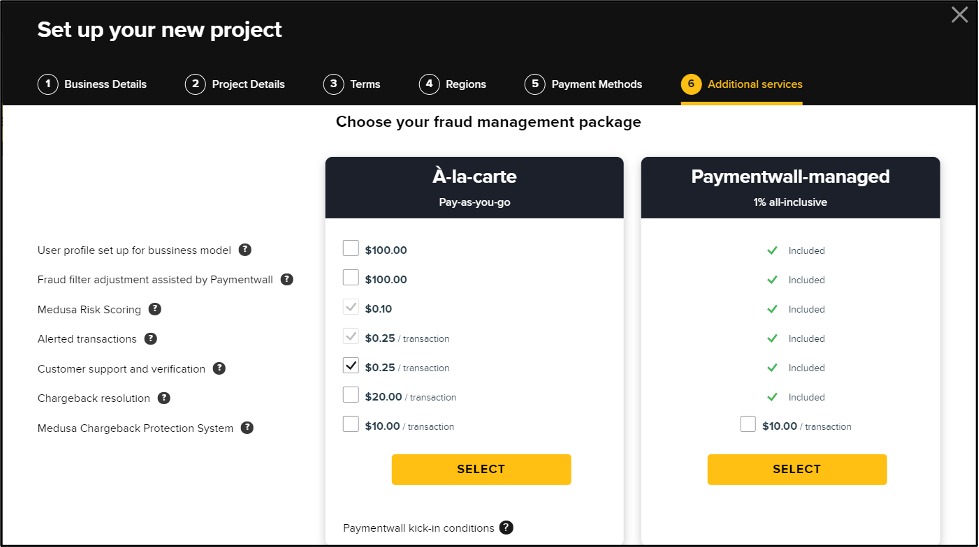Show Chargeback resolution help icon
The height and width of the screenshot is (547, 979).
(x=164, y=398)
